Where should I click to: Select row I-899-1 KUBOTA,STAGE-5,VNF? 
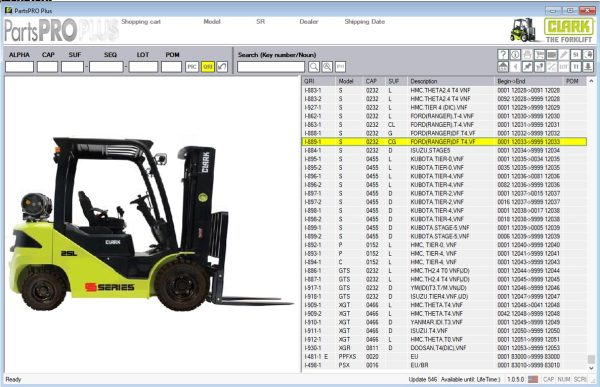pos(444,227)
